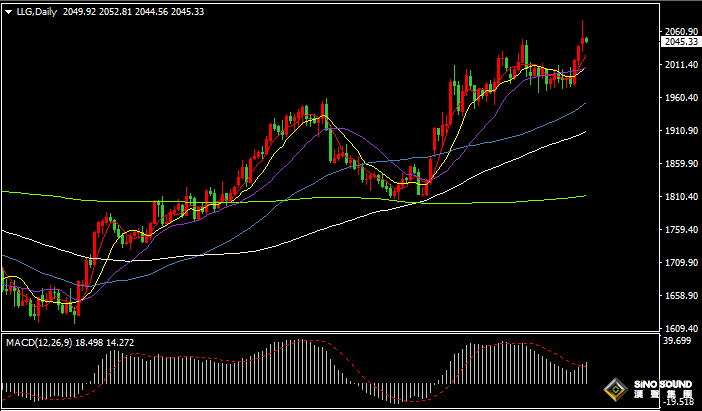The height and width of the screenshot is (411, 702).
Task: Click the 1759.40 price axis label
Action: [x=680, y=230]
